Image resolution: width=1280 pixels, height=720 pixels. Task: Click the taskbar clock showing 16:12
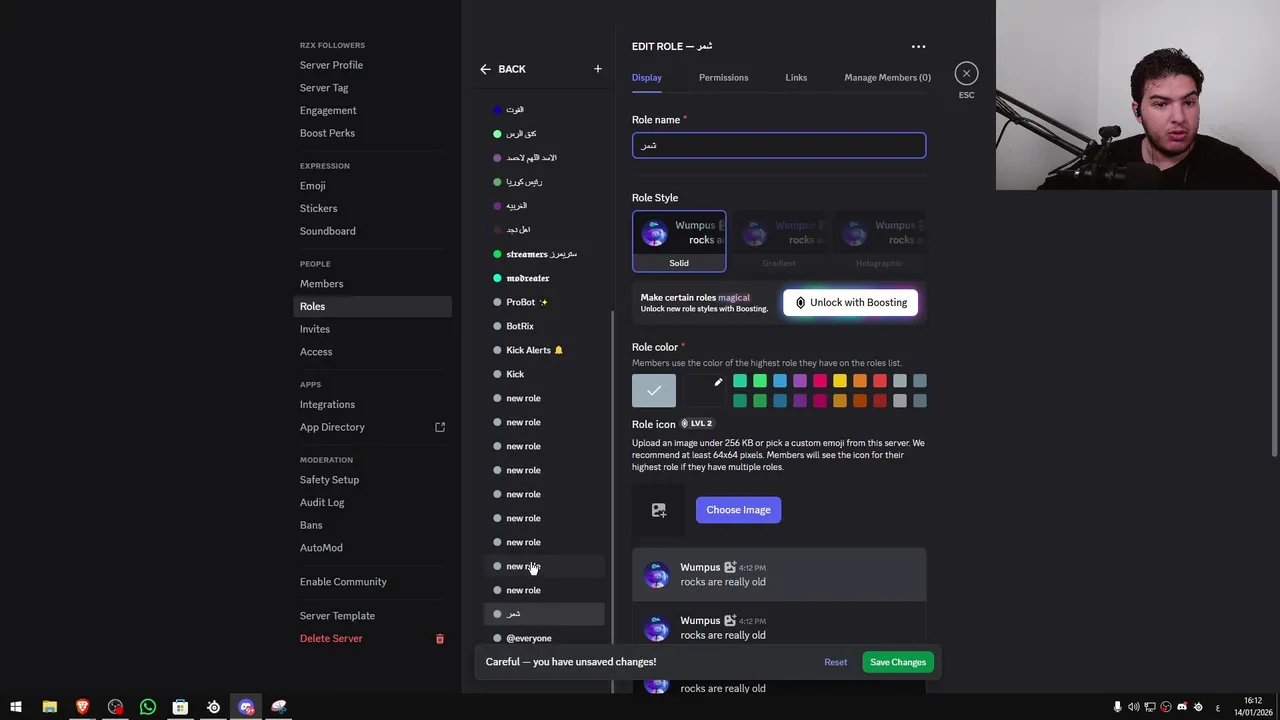[1252, 707]
